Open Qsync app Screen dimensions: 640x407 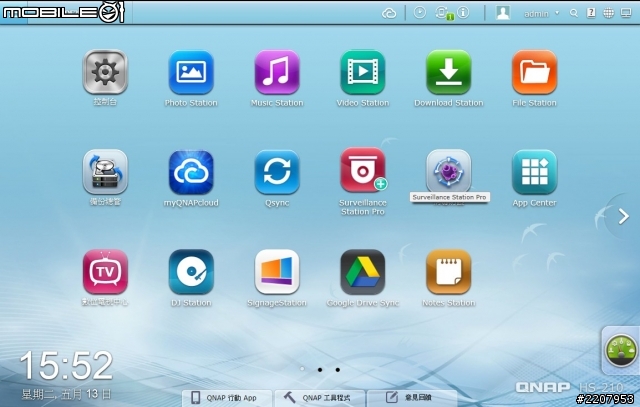tap(277, 171)
